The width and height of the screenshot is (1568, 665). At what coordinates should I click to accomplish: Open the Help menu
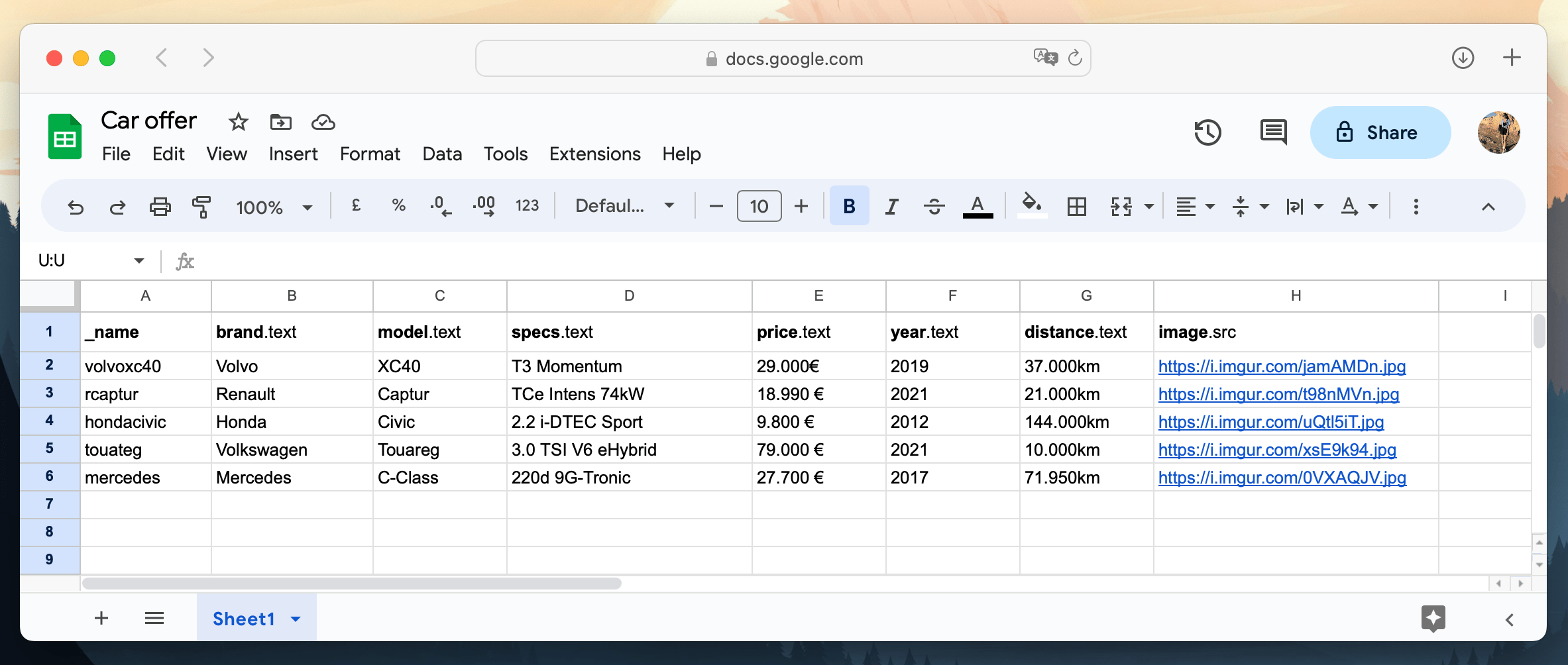[681, 154]
